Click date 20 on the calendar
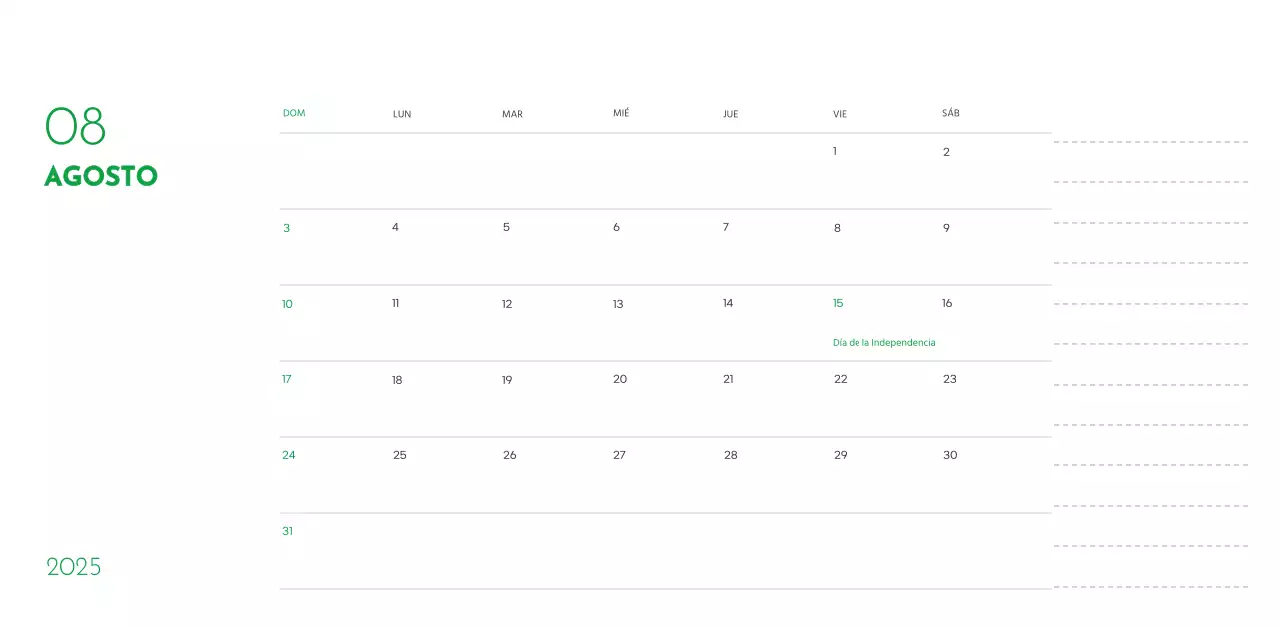 pos(620,379)
